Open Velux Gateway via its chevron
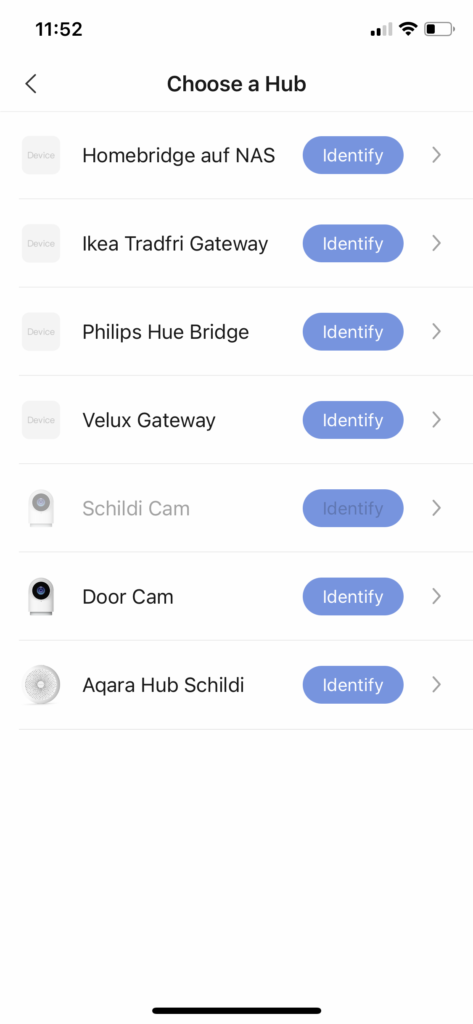 [x=437, y=420]
